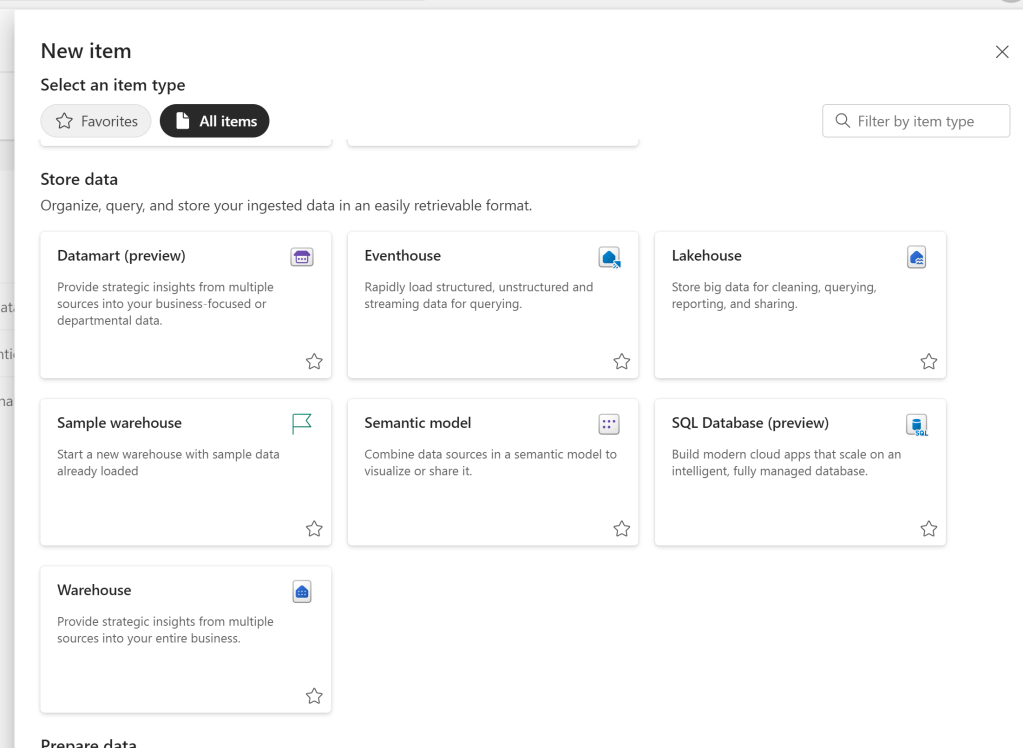Click the Eventhouse item icon

pos(609,257)
